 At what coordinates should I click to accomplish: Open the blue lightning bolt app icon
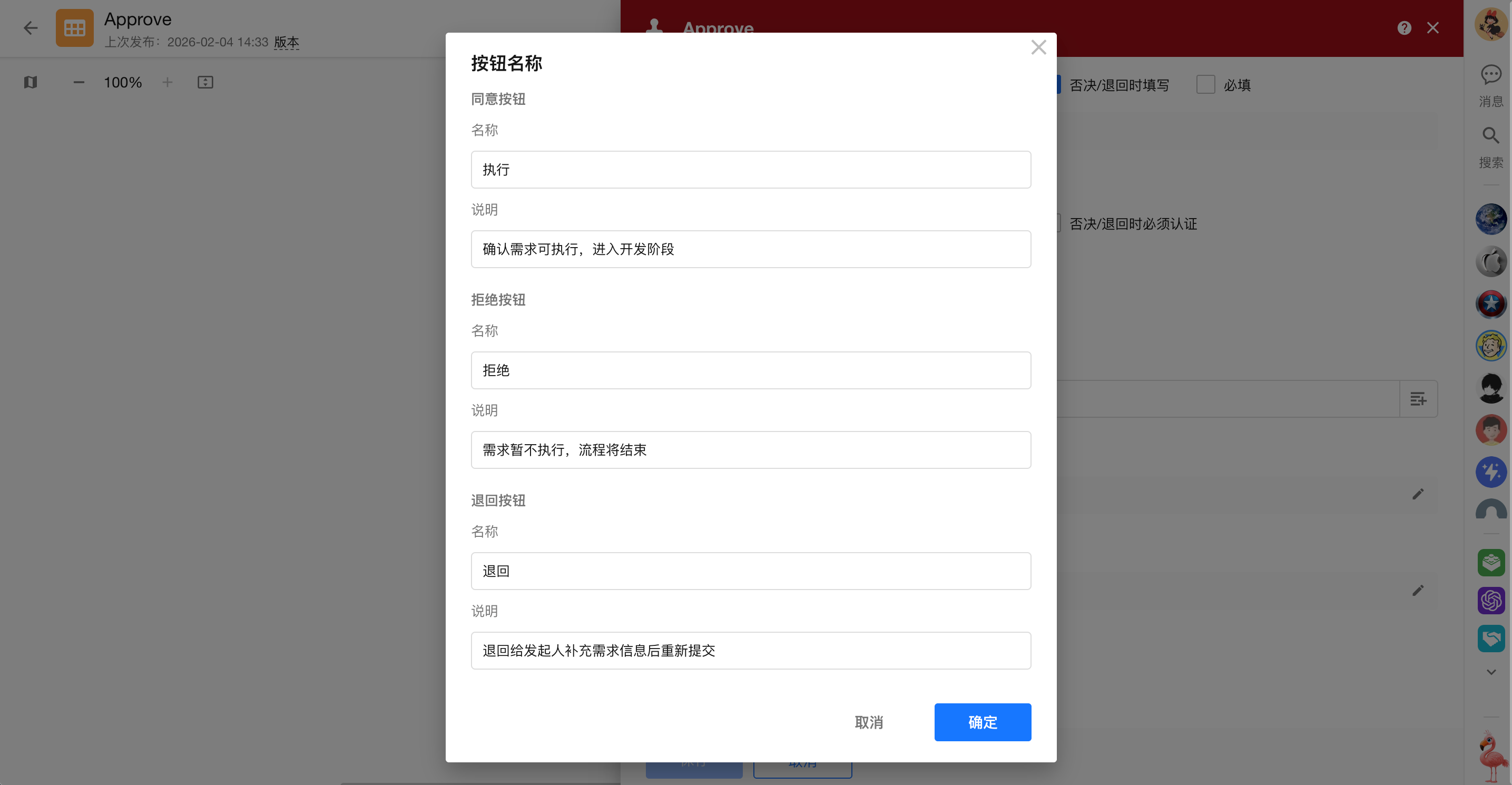tap(1491, 472)
